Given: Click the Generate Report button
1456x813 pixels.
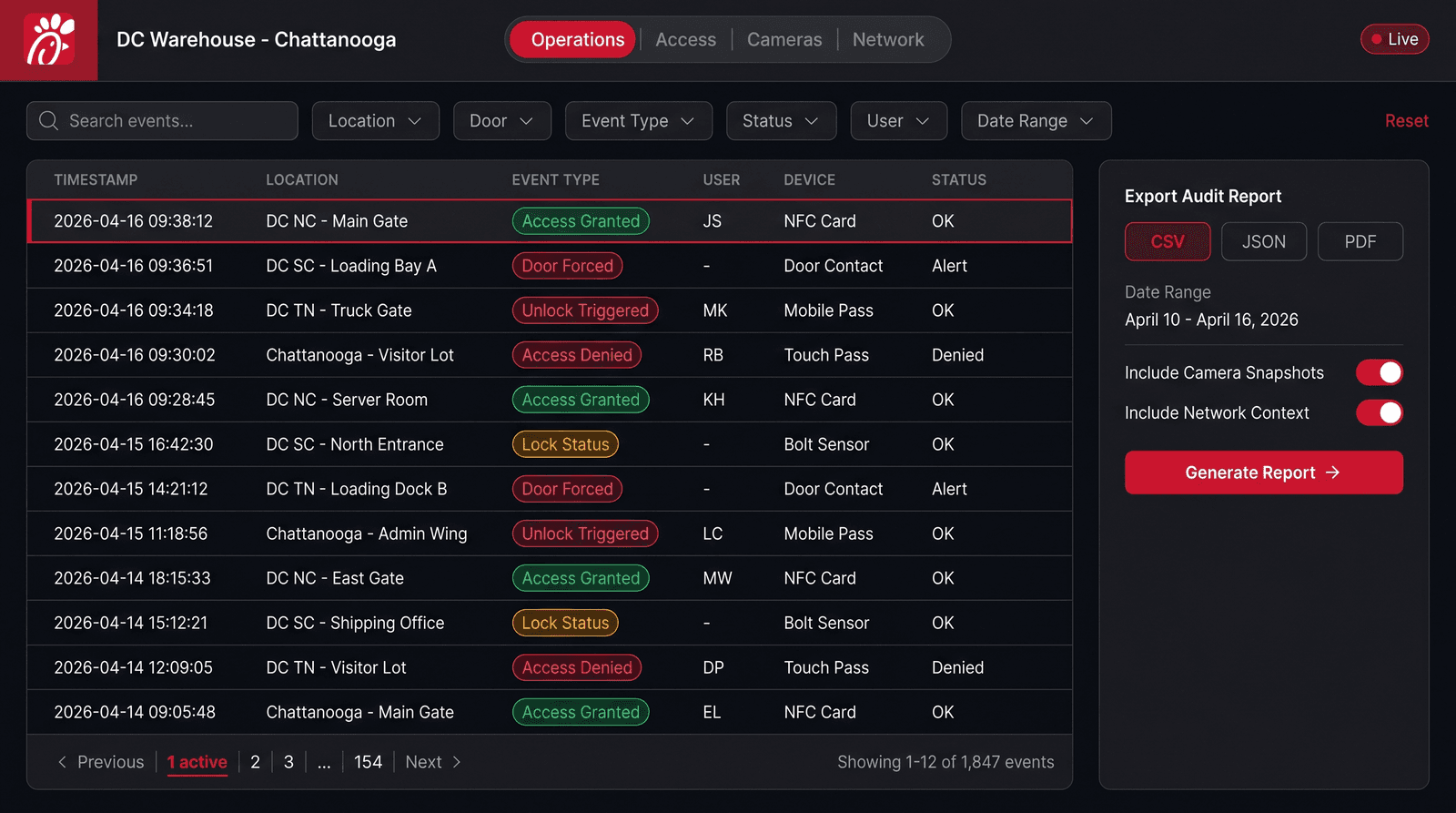Looking at the screenshot, I should coord(1264,473).
